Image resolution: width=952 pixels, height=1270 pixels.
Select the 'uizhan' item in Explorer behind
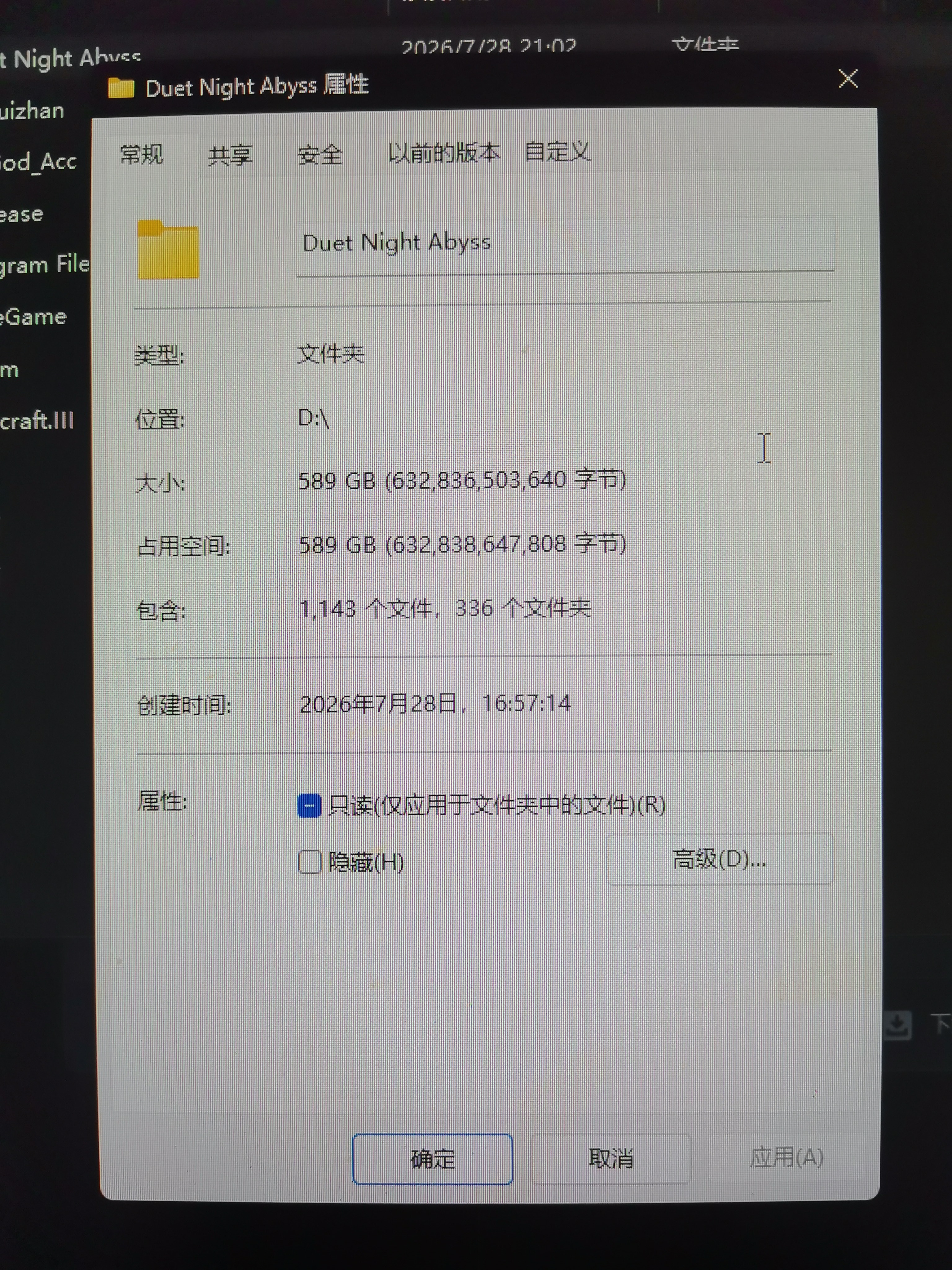(32, 111)
